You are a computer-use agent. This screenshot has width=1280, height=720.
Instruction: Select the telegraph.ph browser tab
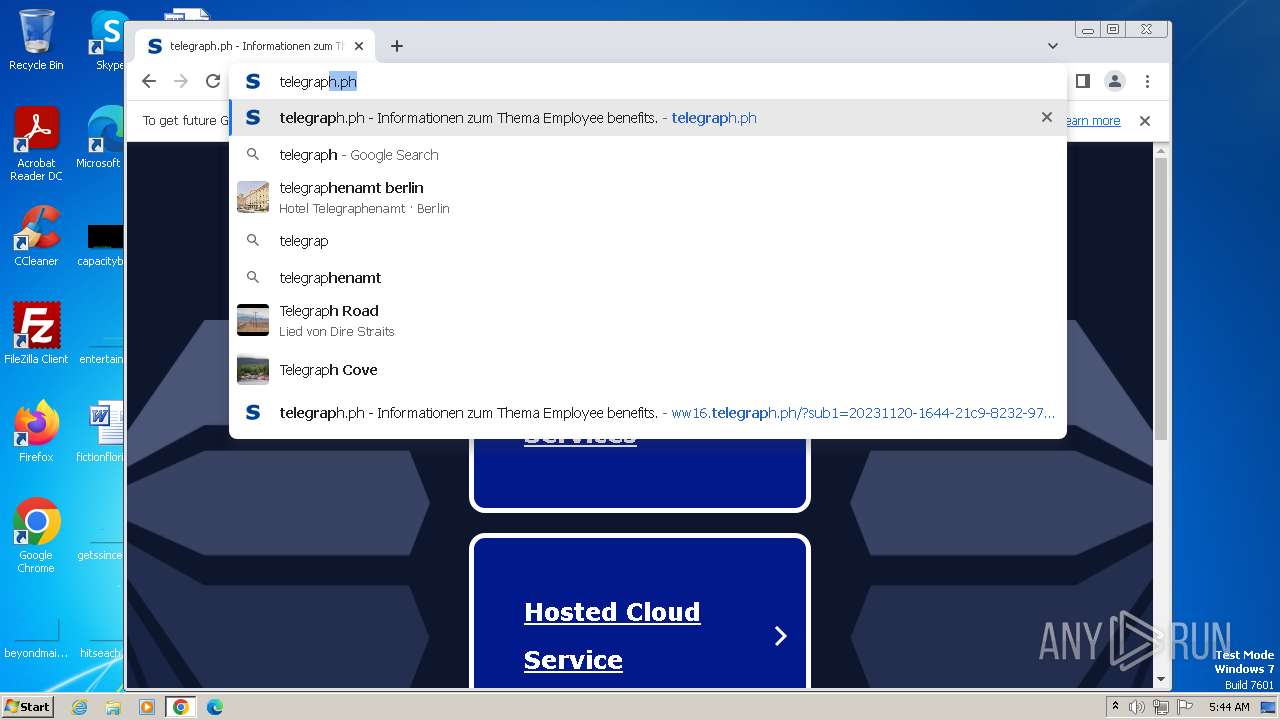click(255, 46)
